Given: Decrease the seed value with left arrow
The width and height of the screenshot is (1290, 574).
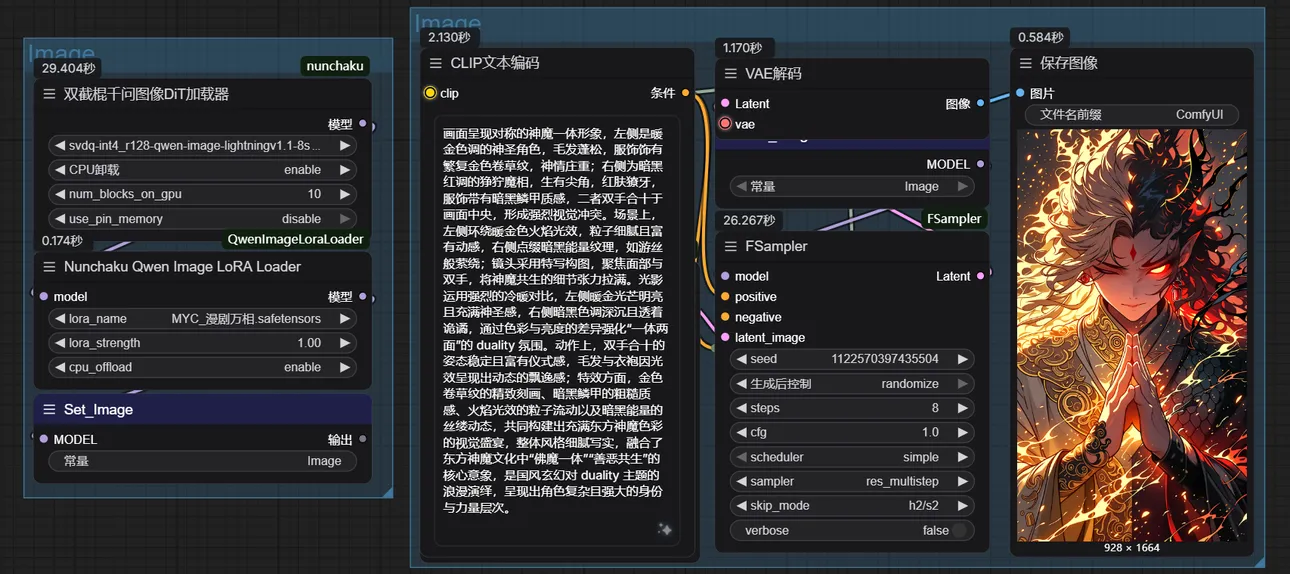Looking at the screenshot, I should coord(741,359).
